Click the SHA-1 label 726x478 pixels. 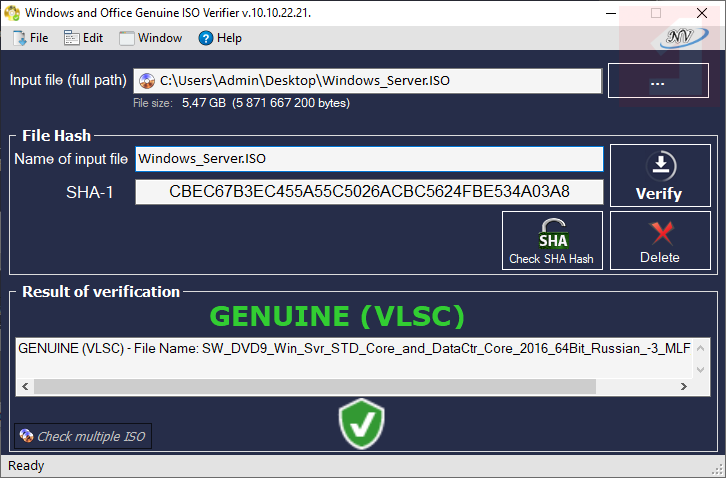(89, 192)
